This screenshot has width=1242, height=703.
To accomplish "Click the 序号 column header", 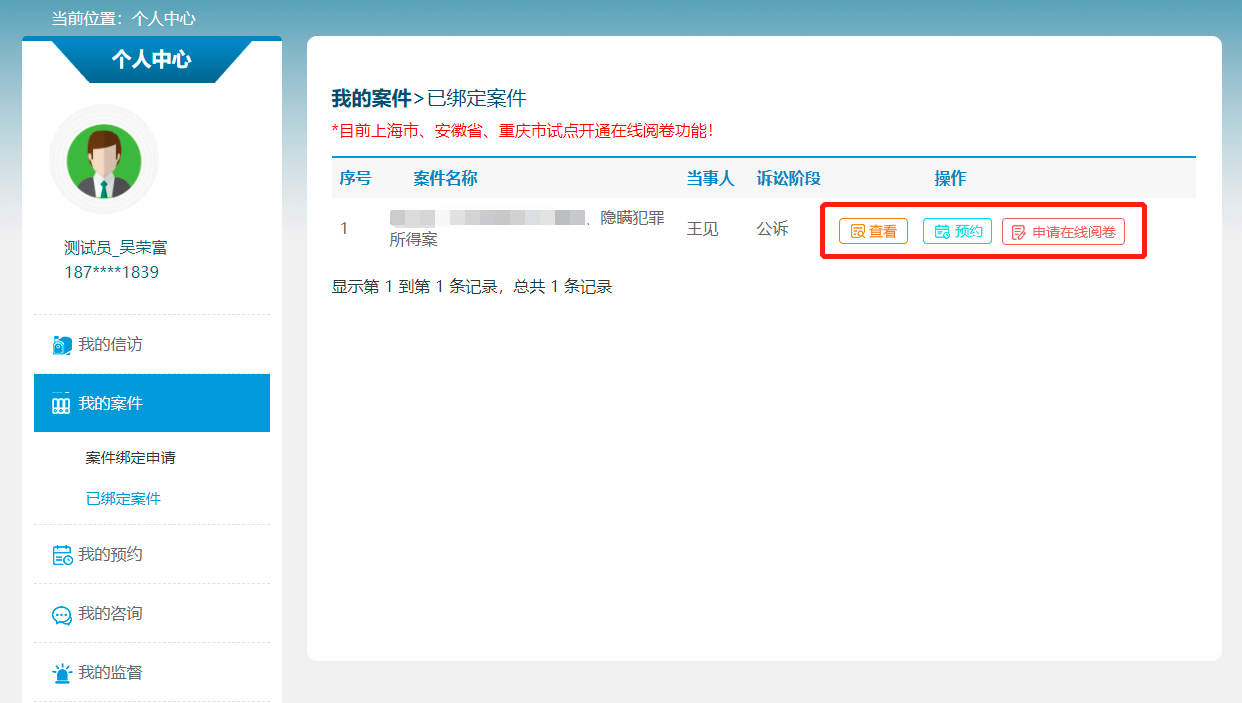I will 355,178.
